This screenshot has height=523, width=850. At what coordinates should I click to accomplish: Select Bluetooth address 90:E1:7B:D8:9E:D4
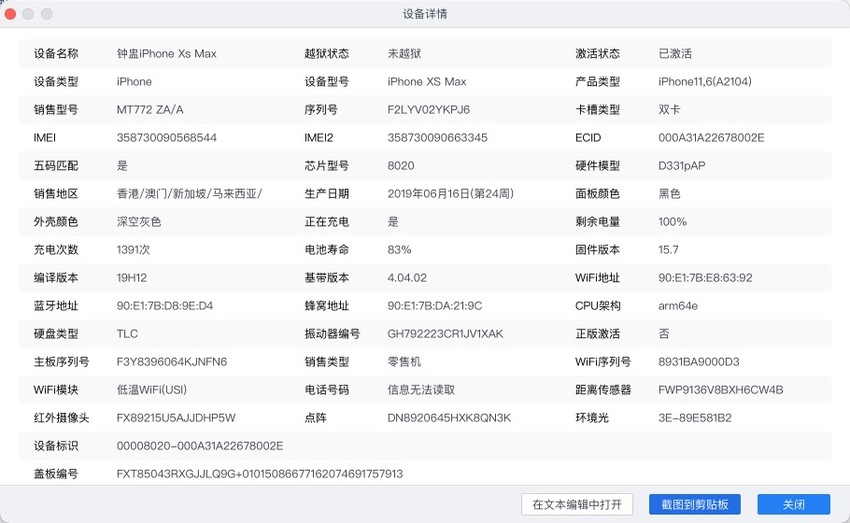[165, 306]
